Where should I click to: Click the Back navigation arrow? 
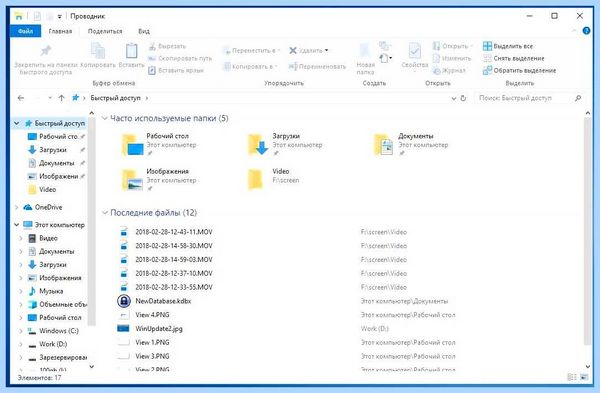(21, 98)
